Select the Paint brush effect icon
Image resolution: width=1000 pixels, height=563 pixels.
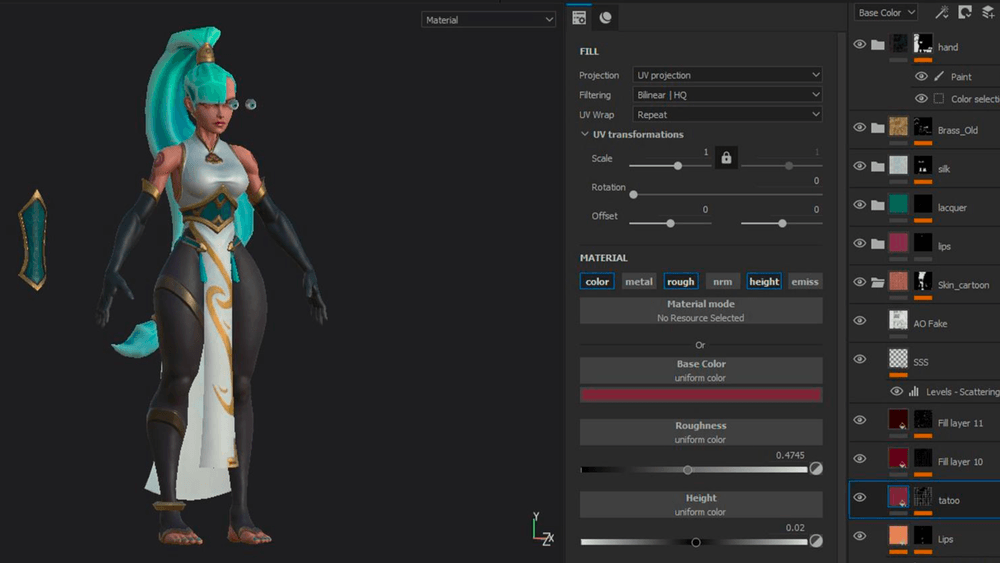click(939, 77)
